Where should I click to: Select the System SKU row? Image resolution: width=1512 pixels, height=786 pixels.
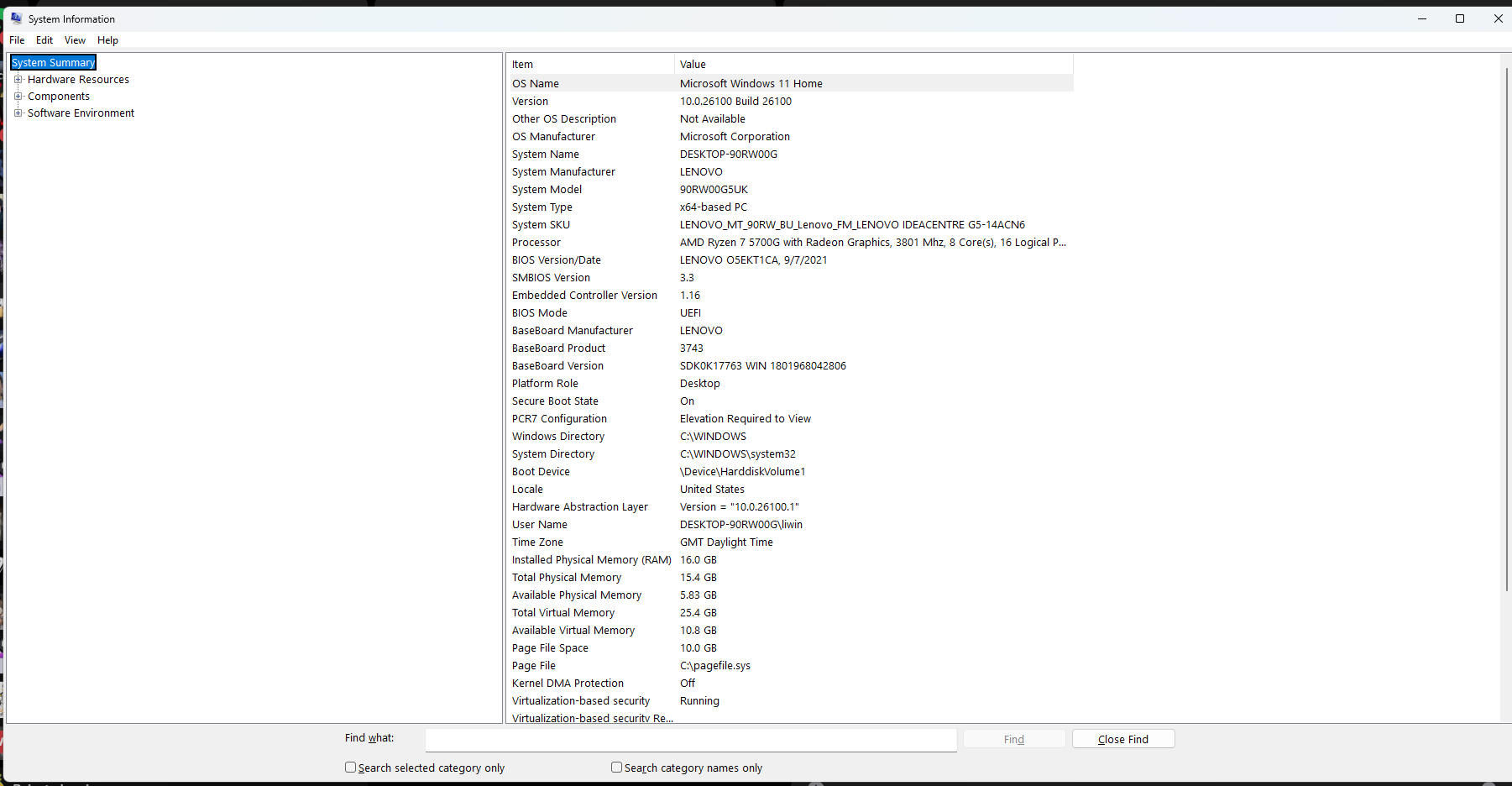(x=792, y=225)
